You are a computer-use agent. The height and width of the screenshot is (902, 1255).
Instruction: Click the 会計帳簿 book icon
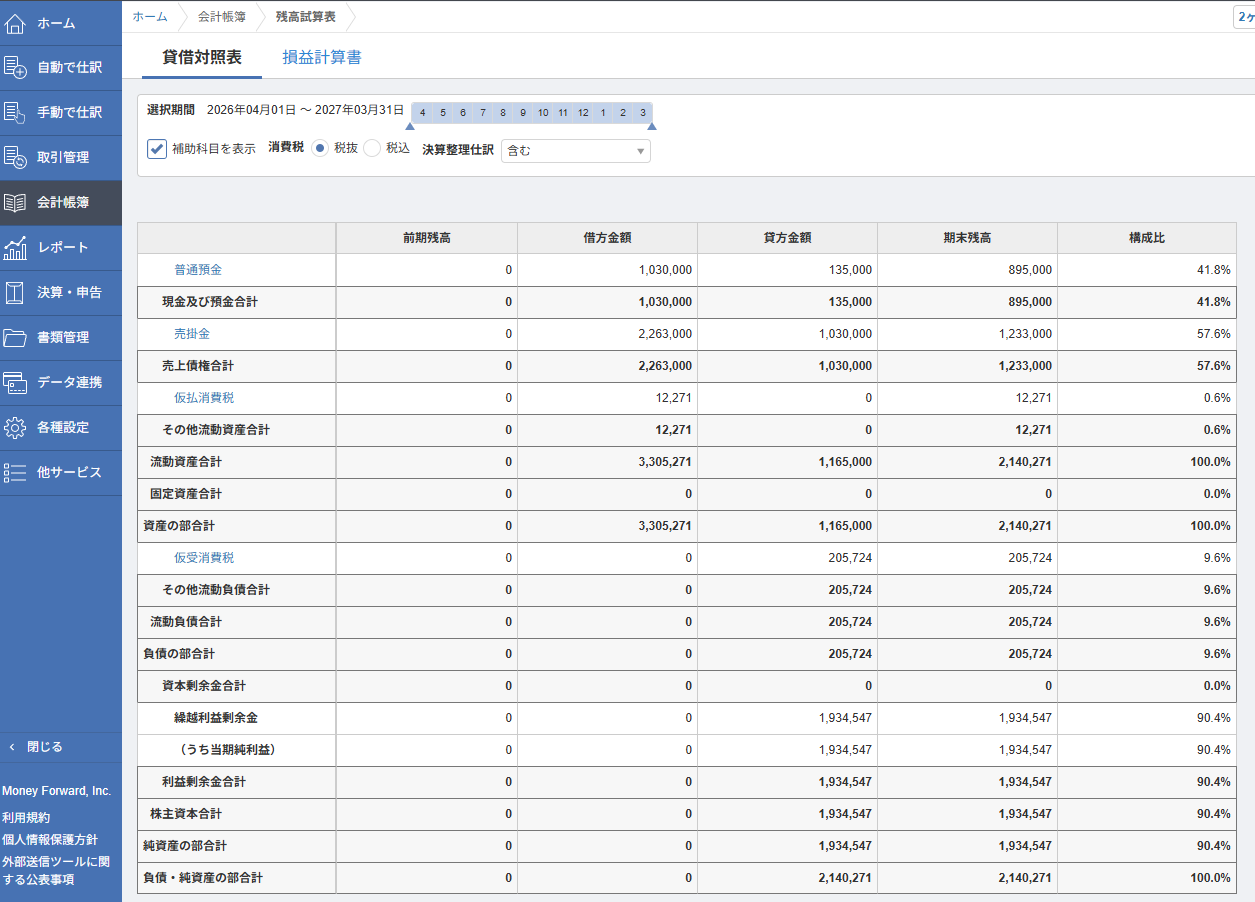point(15,202)
